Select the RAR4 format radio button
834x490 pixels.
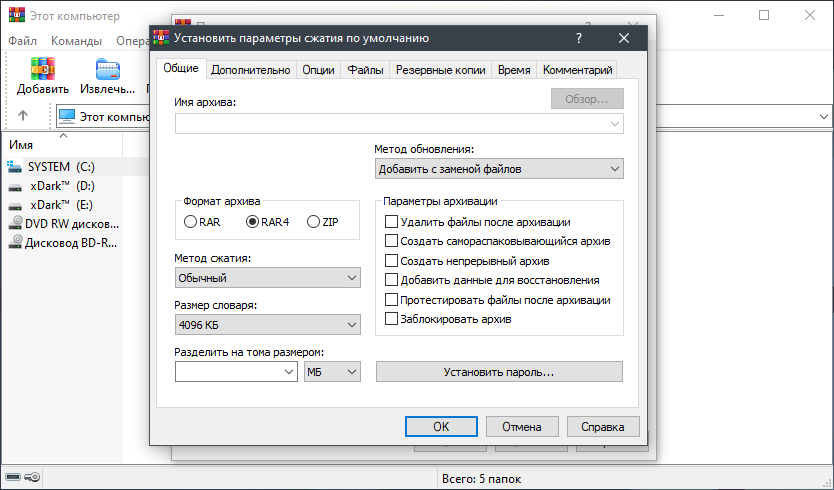pos(252,222)
